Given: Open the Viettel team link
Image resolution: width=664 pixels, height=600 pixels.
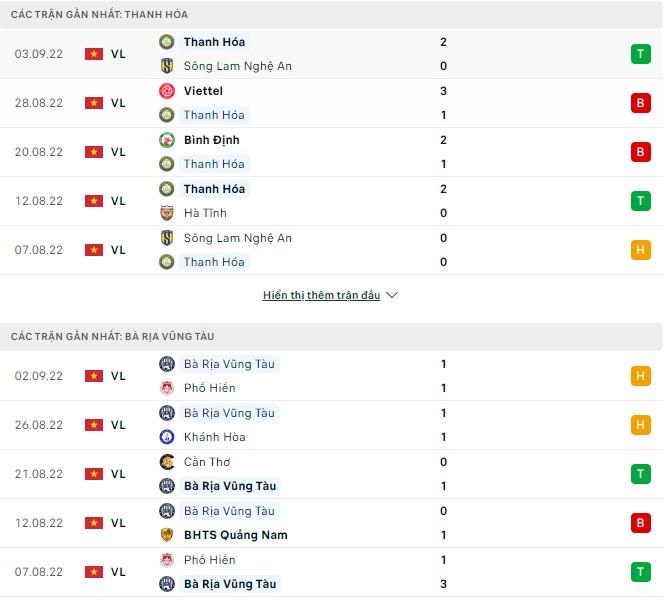Looking at the screenshot, I should (x=203, y=91).
